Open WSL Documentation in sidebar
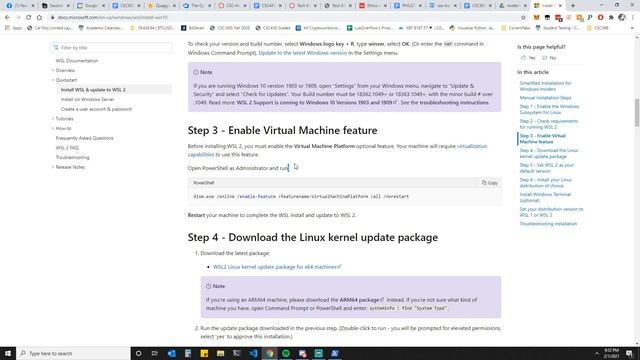The width and height of the screenshot is (640, 360). click(x=77, y=61)
